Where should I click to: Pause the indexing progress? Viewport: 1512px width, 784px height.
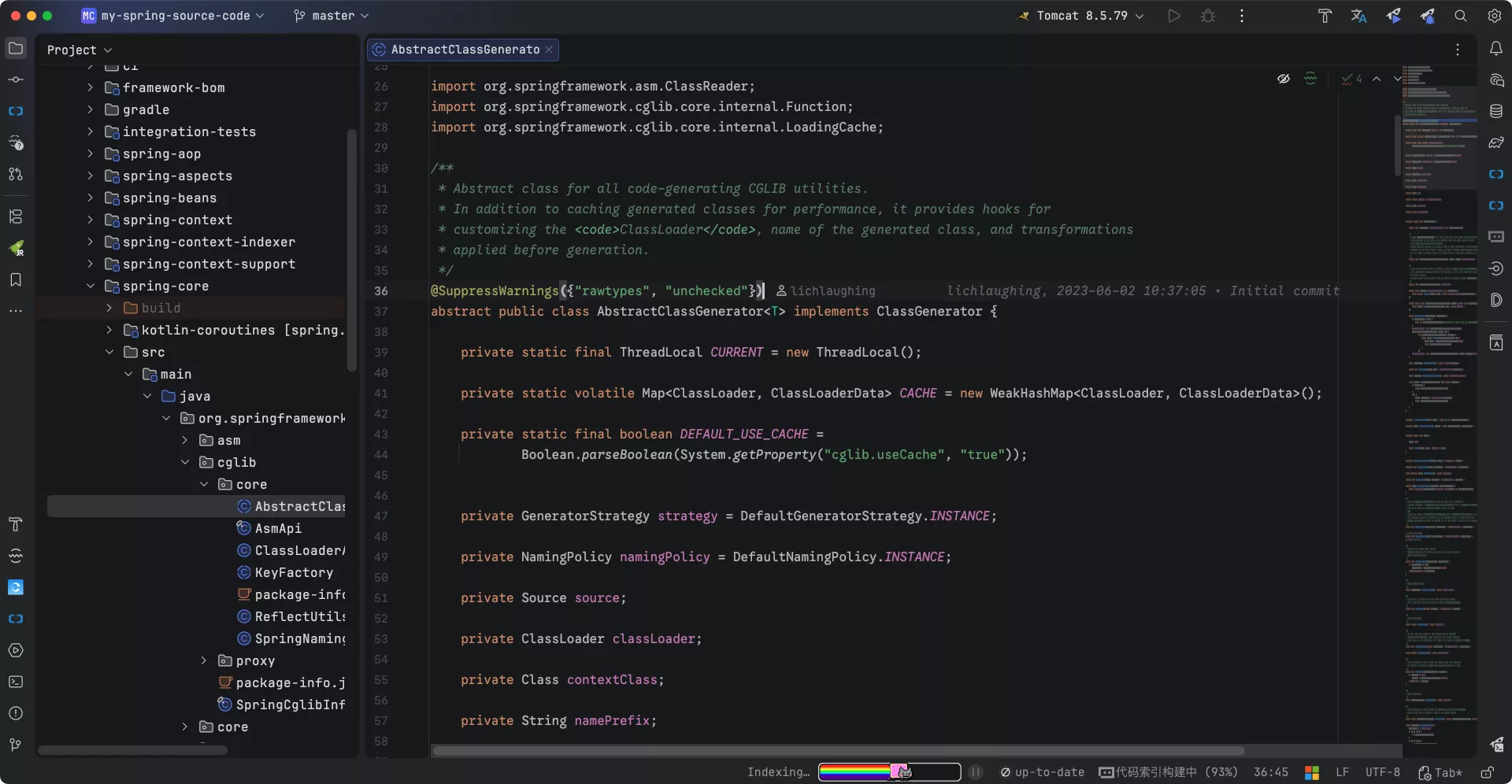pyautogui.click(x=975, y=772)
